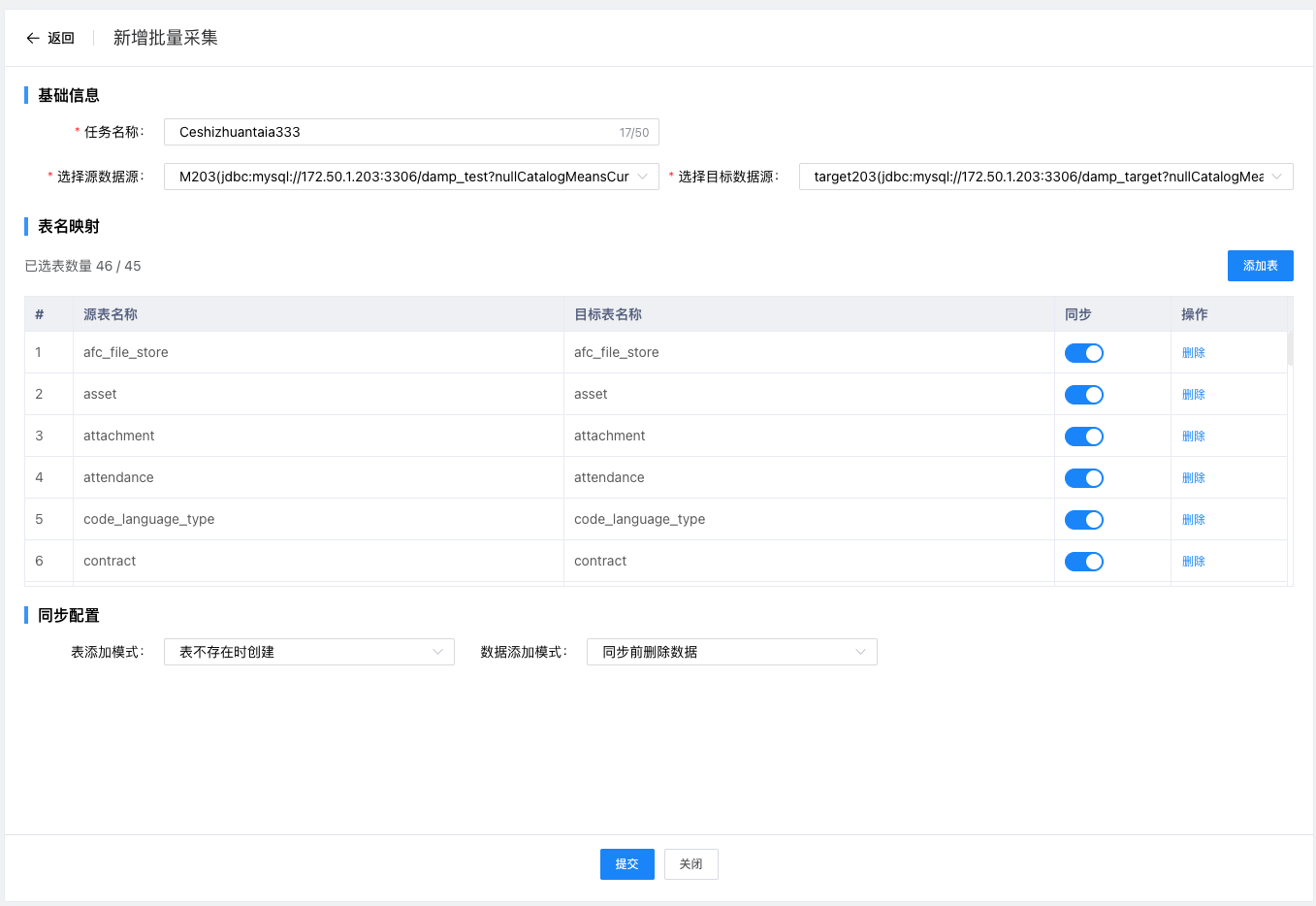Open the source datasource dropdown

411,177
